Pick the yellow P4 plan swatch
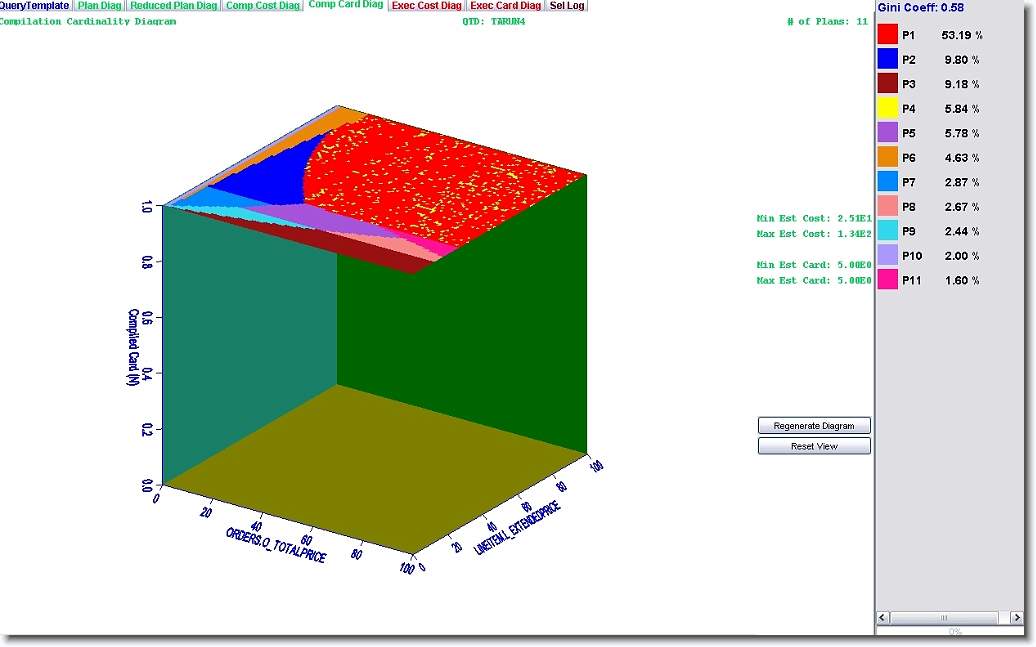 (x=887, y=108)
